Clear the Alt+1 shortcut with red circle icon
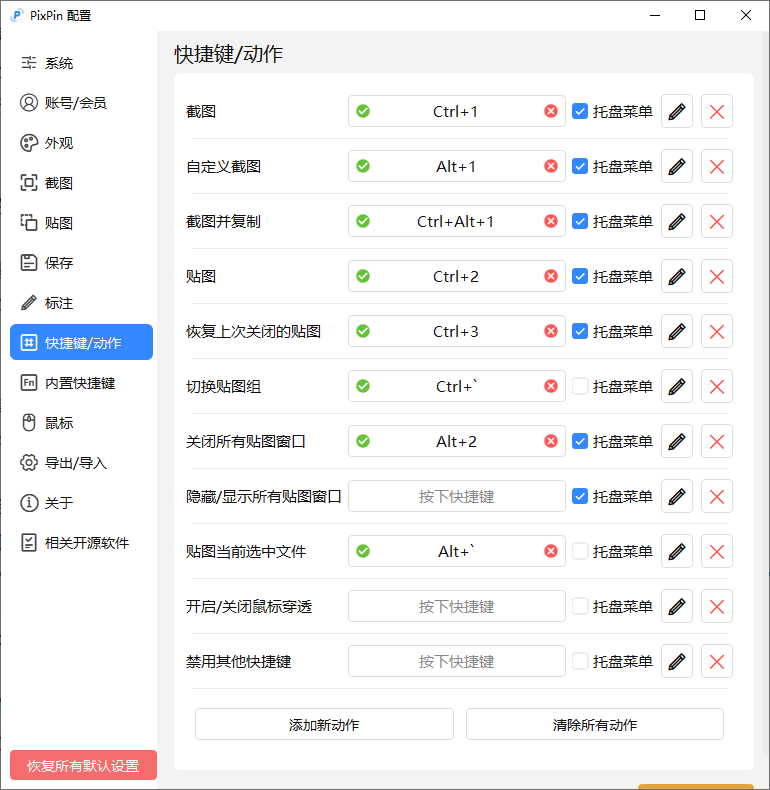This screenshot has width=770, height=790. 551,166
